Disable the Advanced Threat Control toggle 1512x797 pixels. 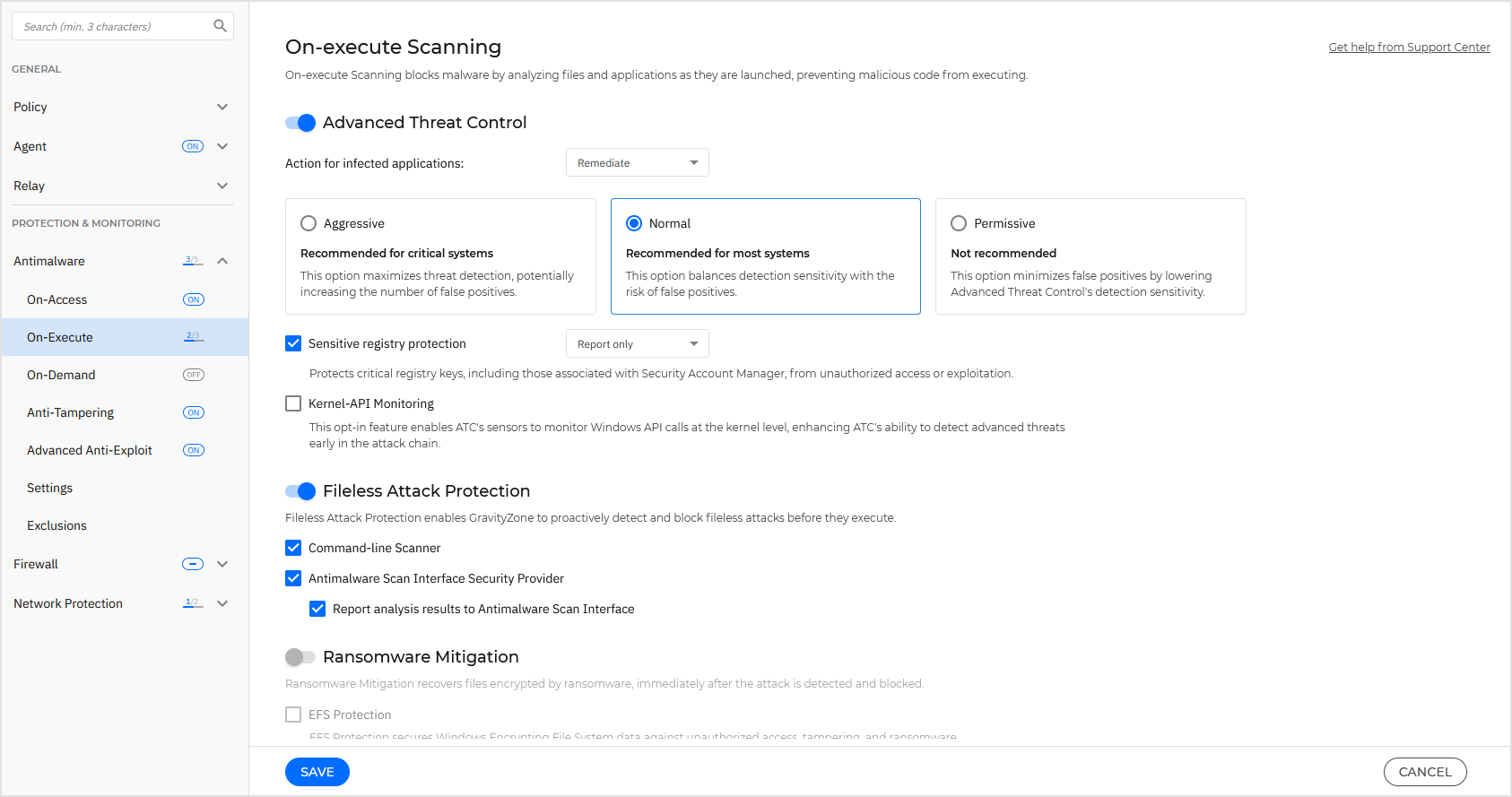[300, 123]
